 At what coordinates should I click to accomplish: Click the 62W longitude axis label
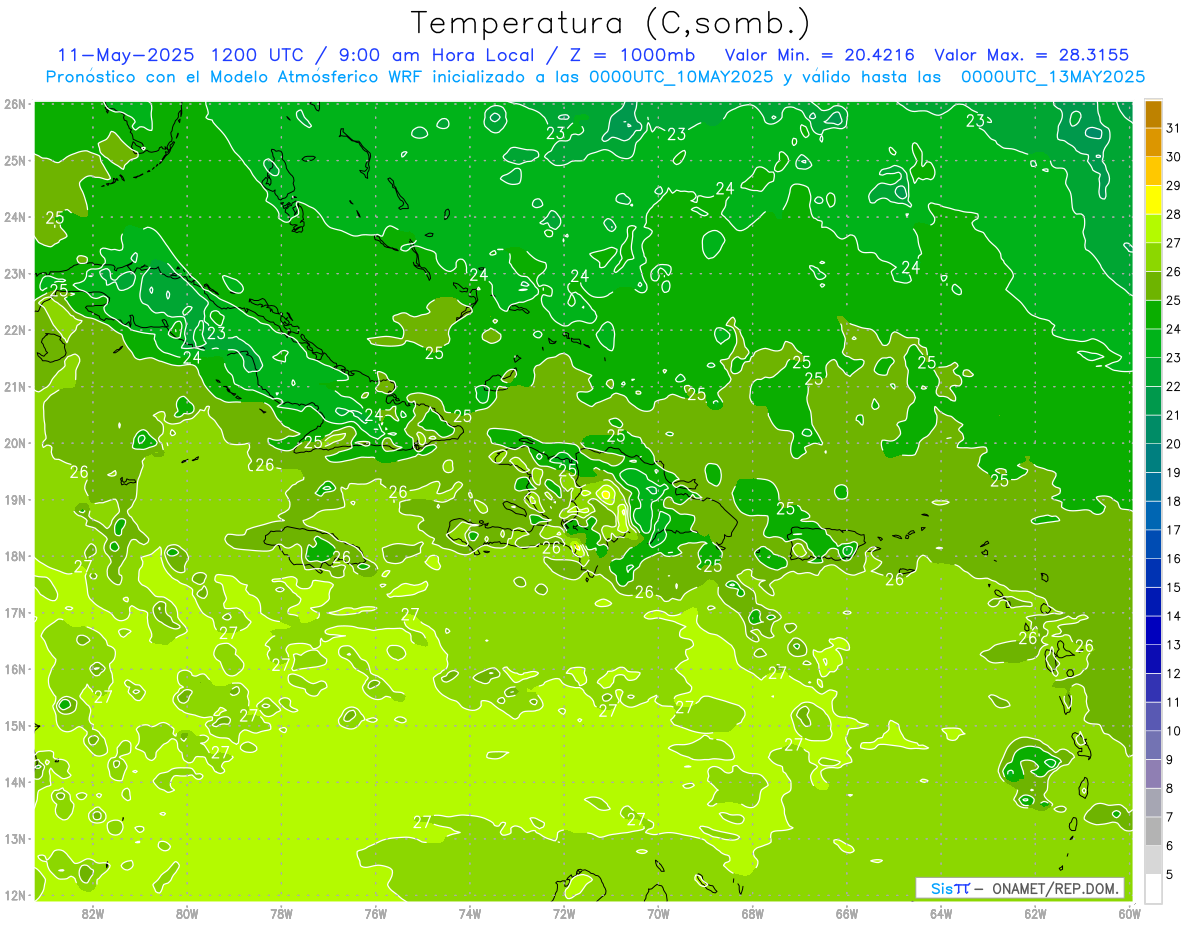pyautogui.click(x=1035, y=913)
